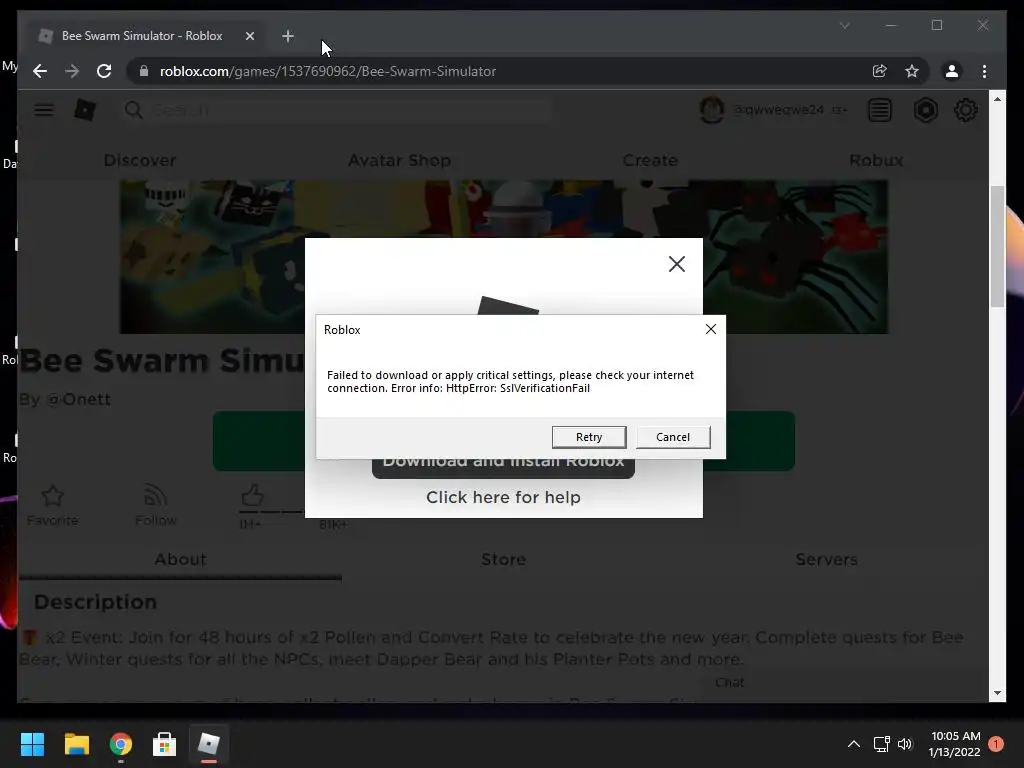View site lock info icon
The image size is (1024, 768).
pos(144,71)
